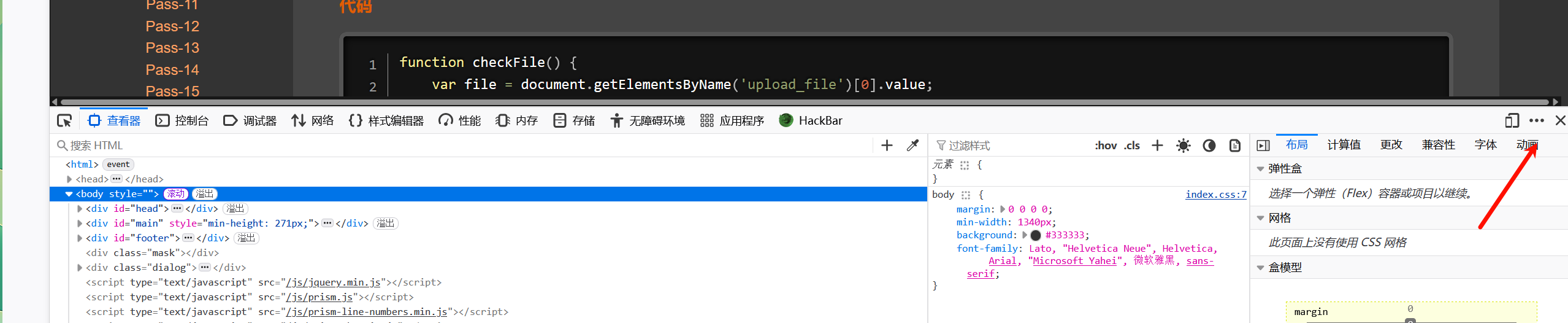Image resolution: width=1568 pixels, height=323 pixels.
Task: Toggle dark color scheme simulation
Action: click(1209, 146)
